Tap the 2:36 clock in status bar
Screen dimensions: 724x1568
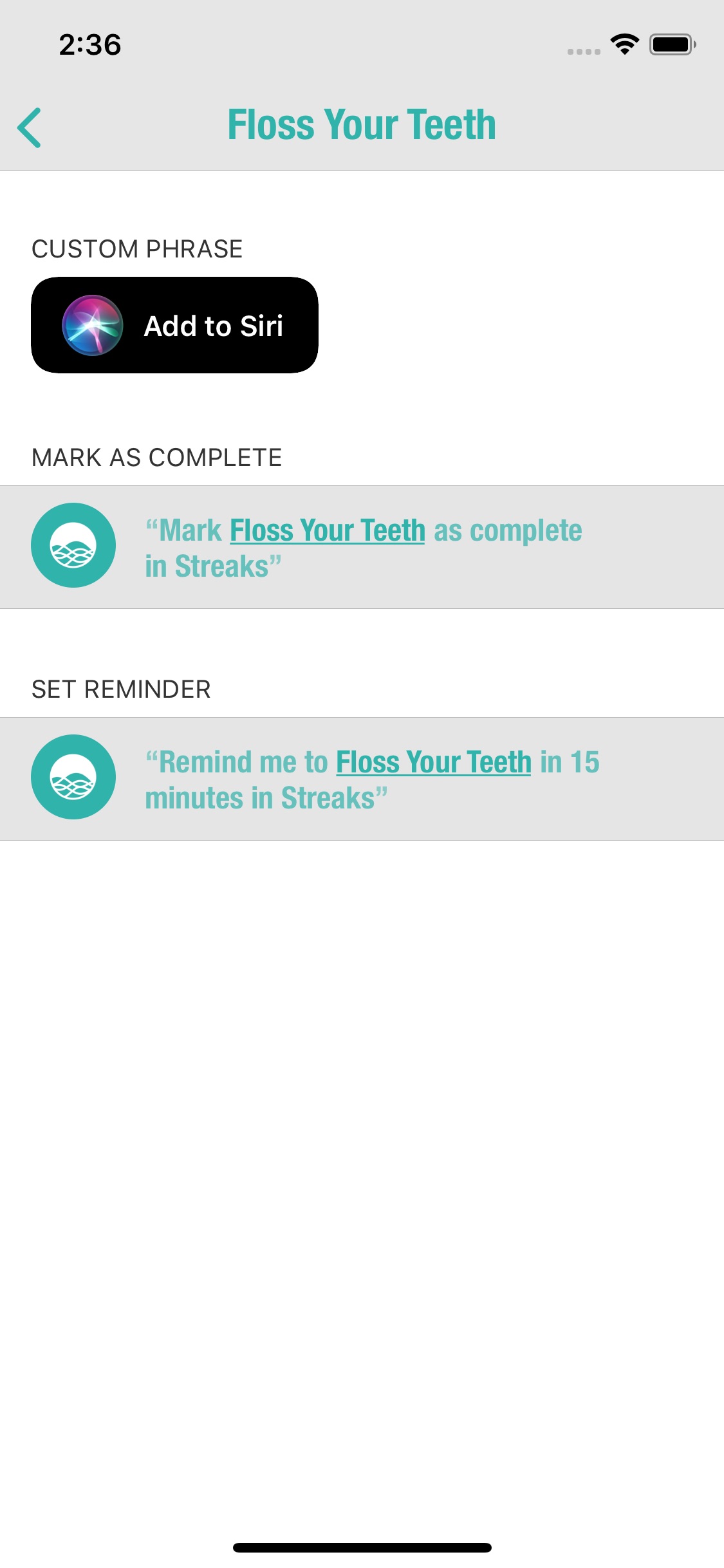[90, 45]
